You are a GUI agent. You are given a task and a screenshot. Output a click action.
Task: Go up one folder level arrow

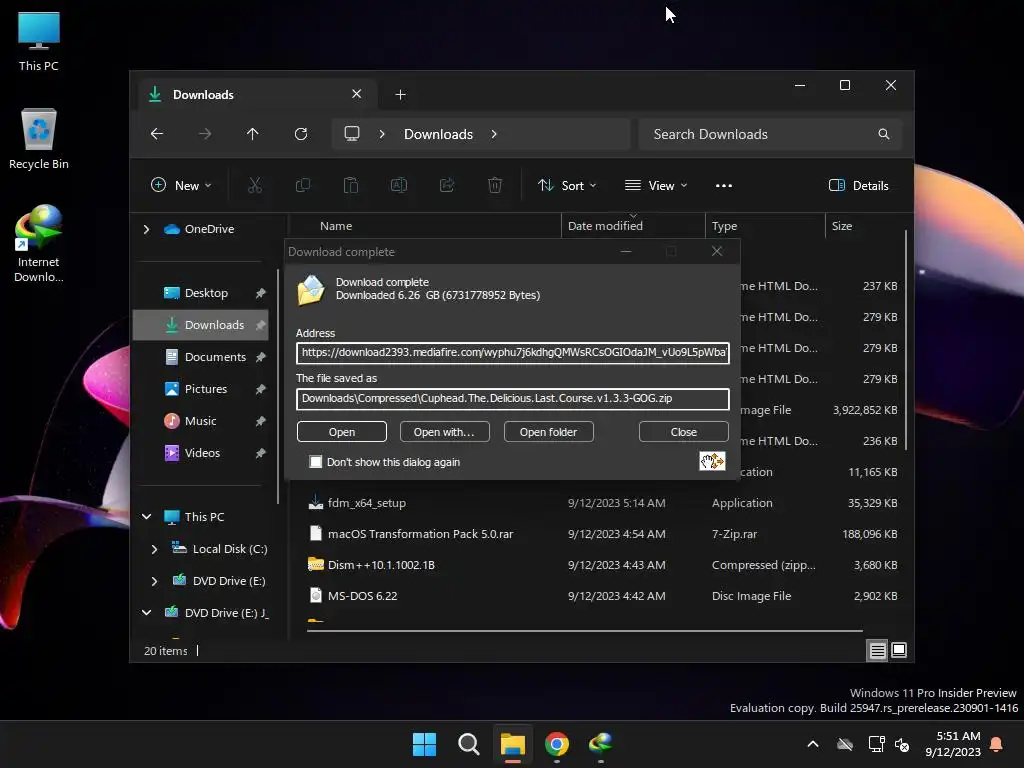point(253,134)
